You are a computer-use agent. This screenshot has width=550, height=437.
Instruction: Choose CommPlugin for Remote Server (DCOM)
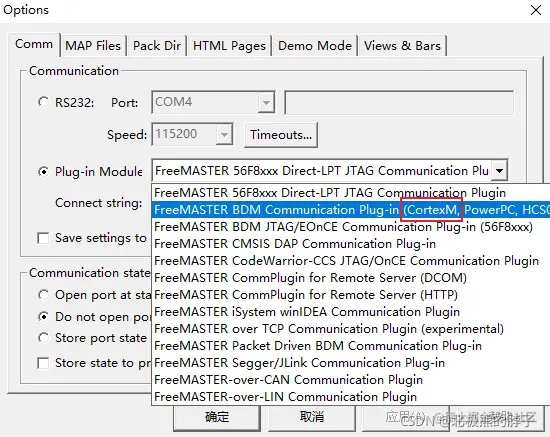point(351,278)
